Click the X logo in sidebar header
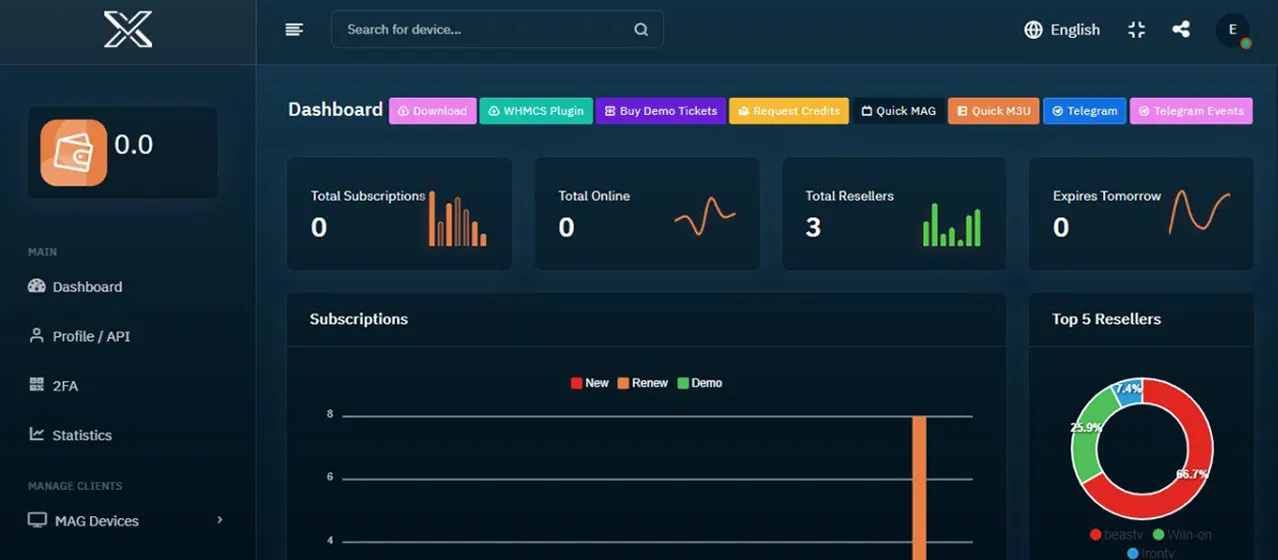 coord(128,29)
